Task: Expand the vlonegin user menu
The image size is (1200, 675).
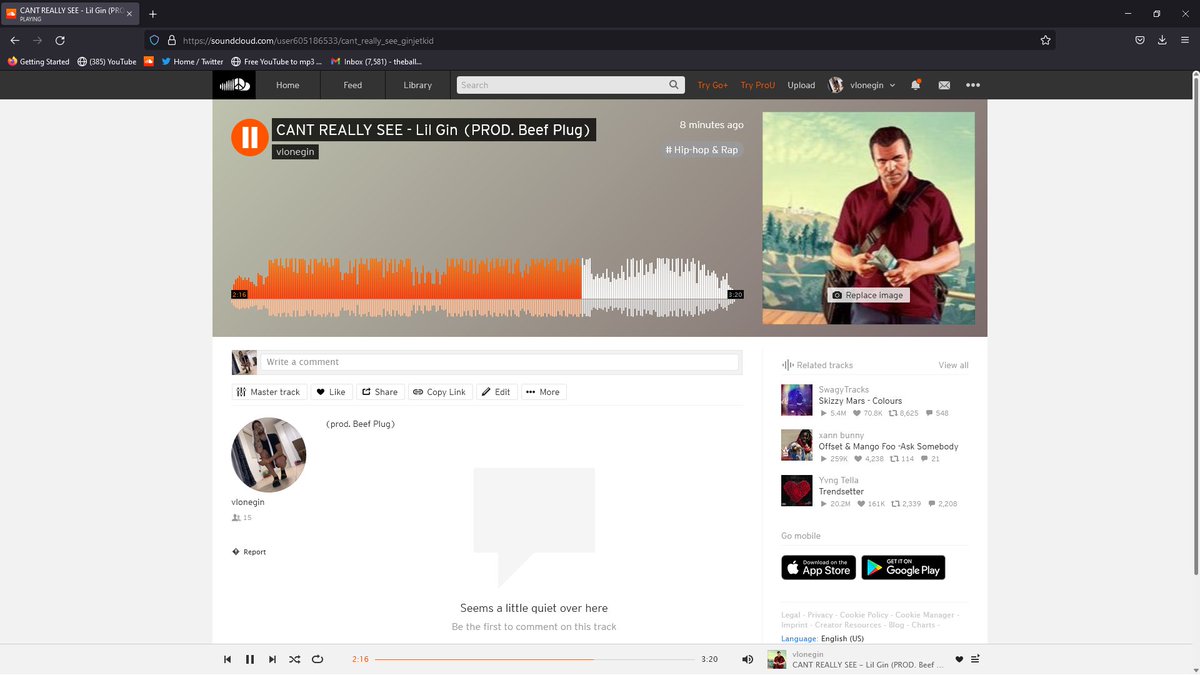Action: 862,85
